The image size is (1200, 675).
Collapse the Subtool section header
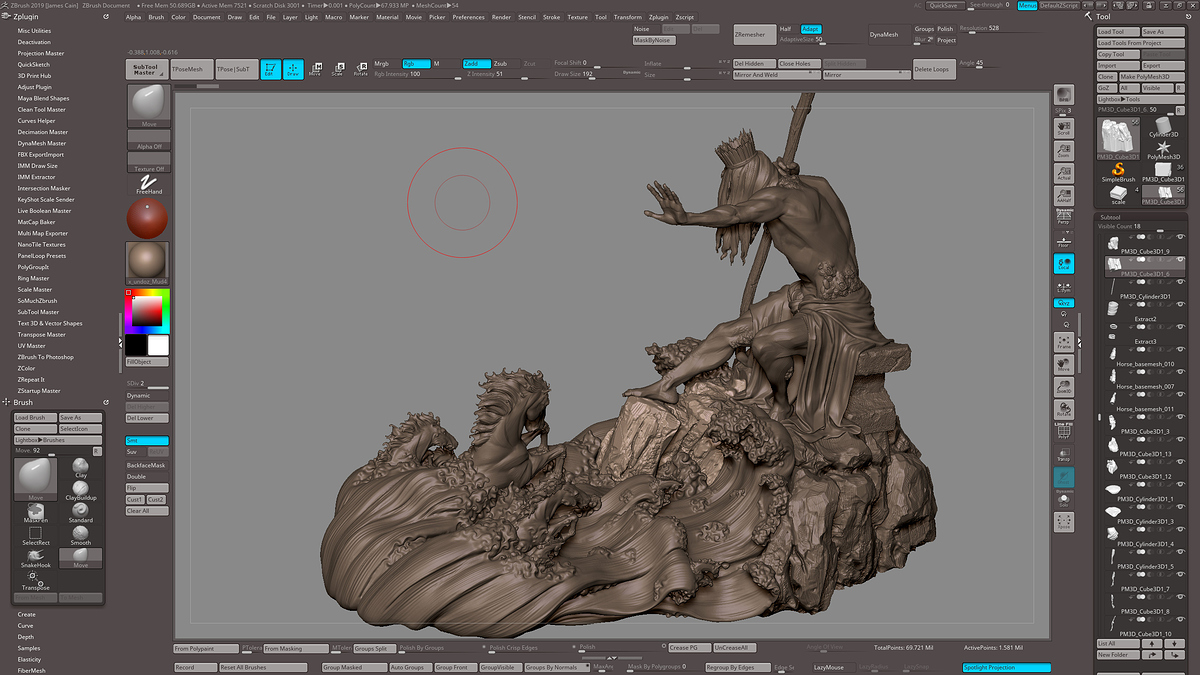pyautogui.click(x=1111, y=216)
